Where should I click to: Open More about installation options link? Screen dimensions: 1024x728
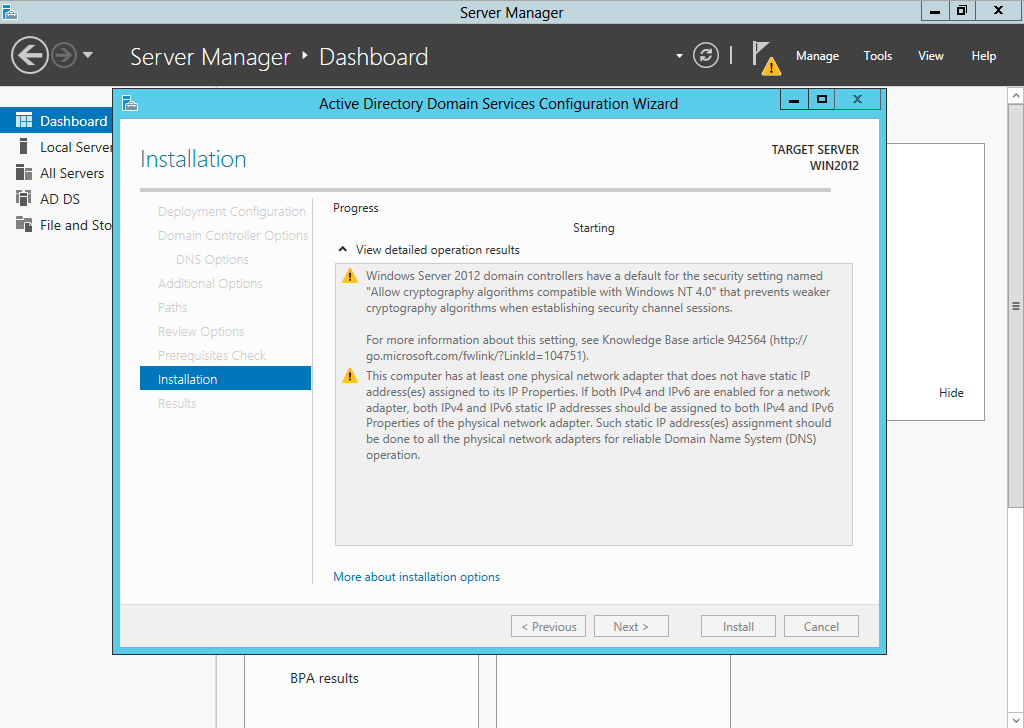[x=417, y=577]
